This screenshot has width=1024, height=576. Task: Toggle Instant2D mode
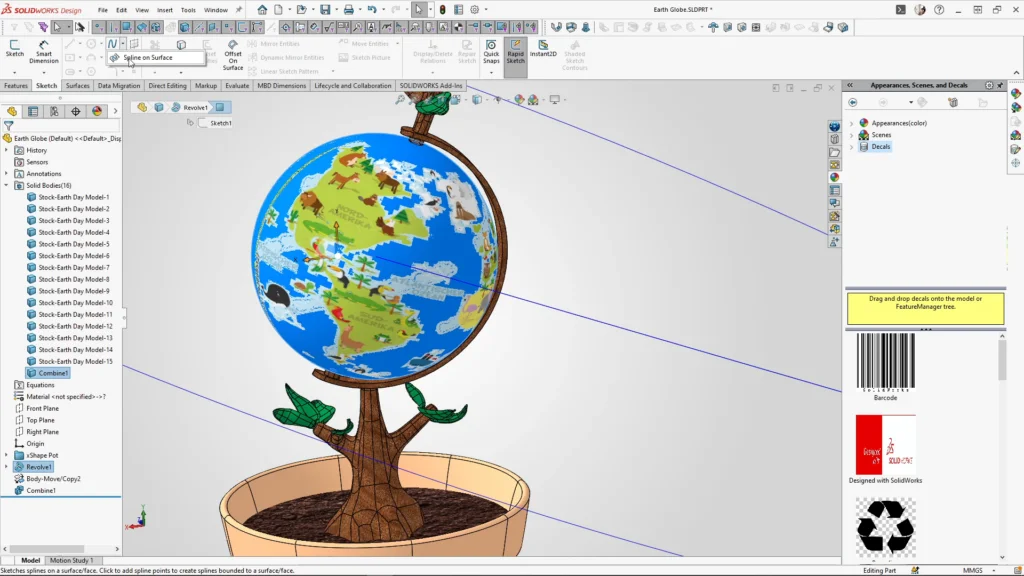tap(543, 49)
